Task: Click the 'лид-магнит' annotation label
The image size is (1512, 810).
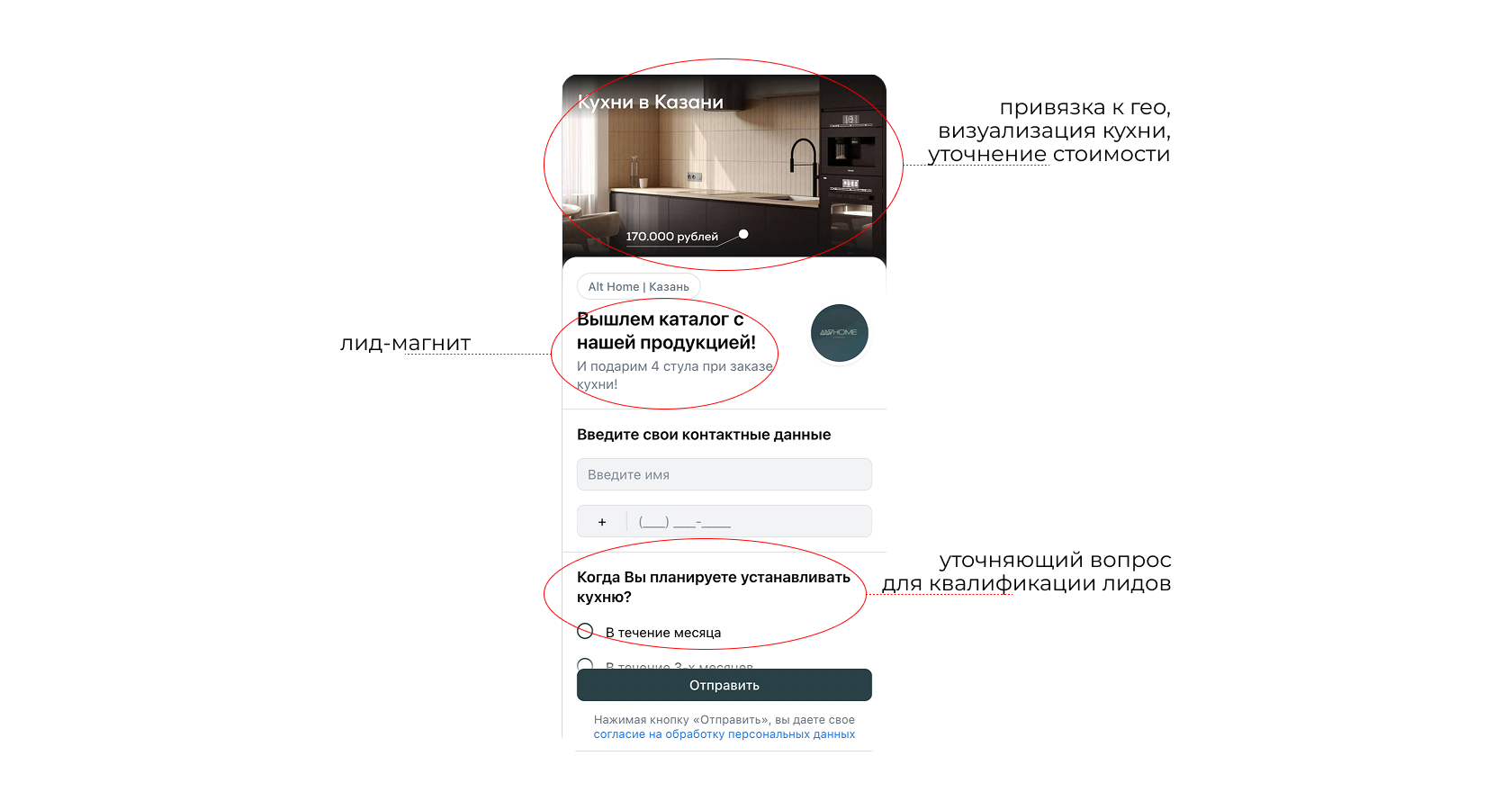Action: pyautogui.click(x=405, y=343)
